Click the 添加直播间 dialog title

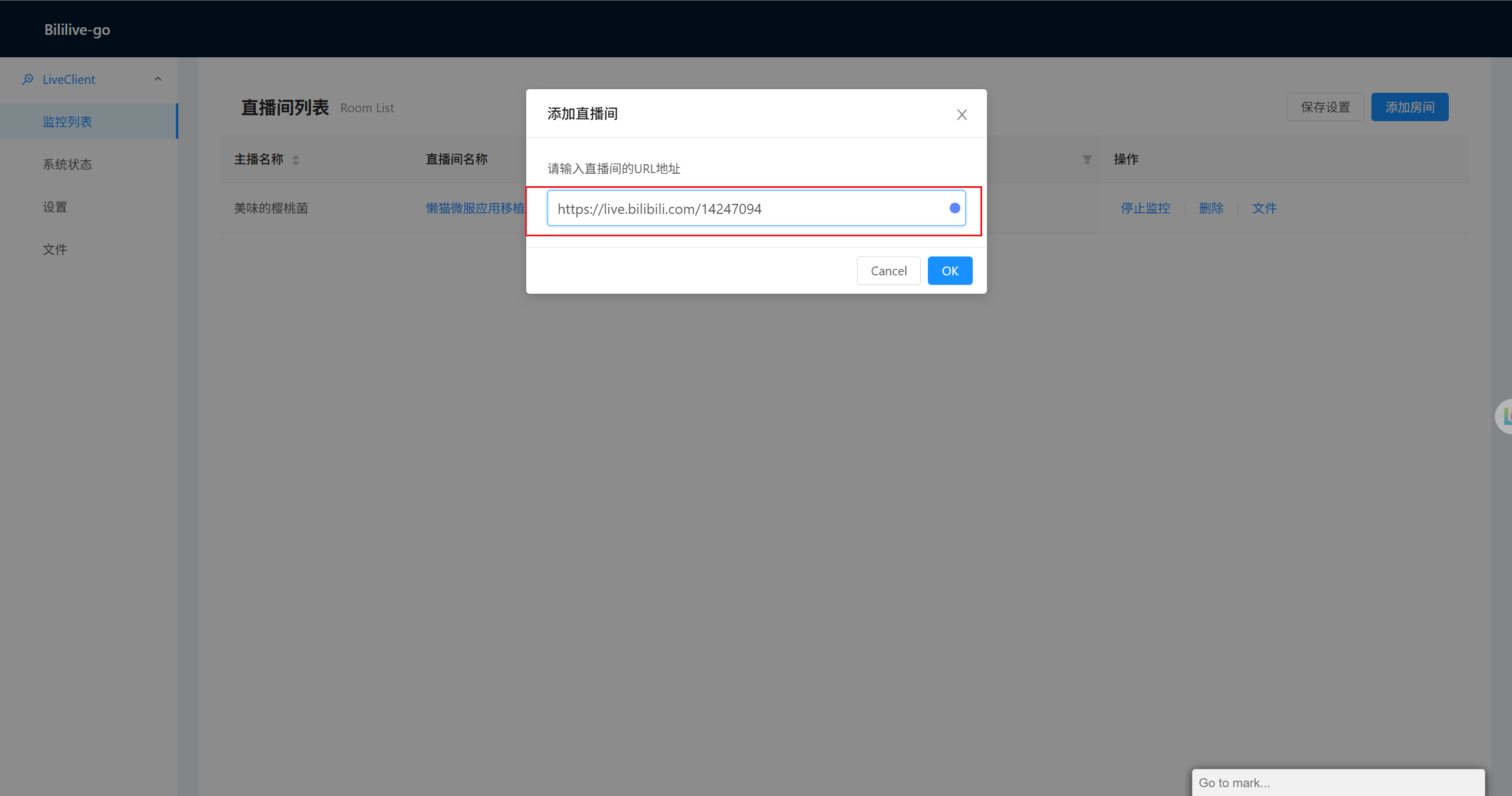tap(582, 113)
